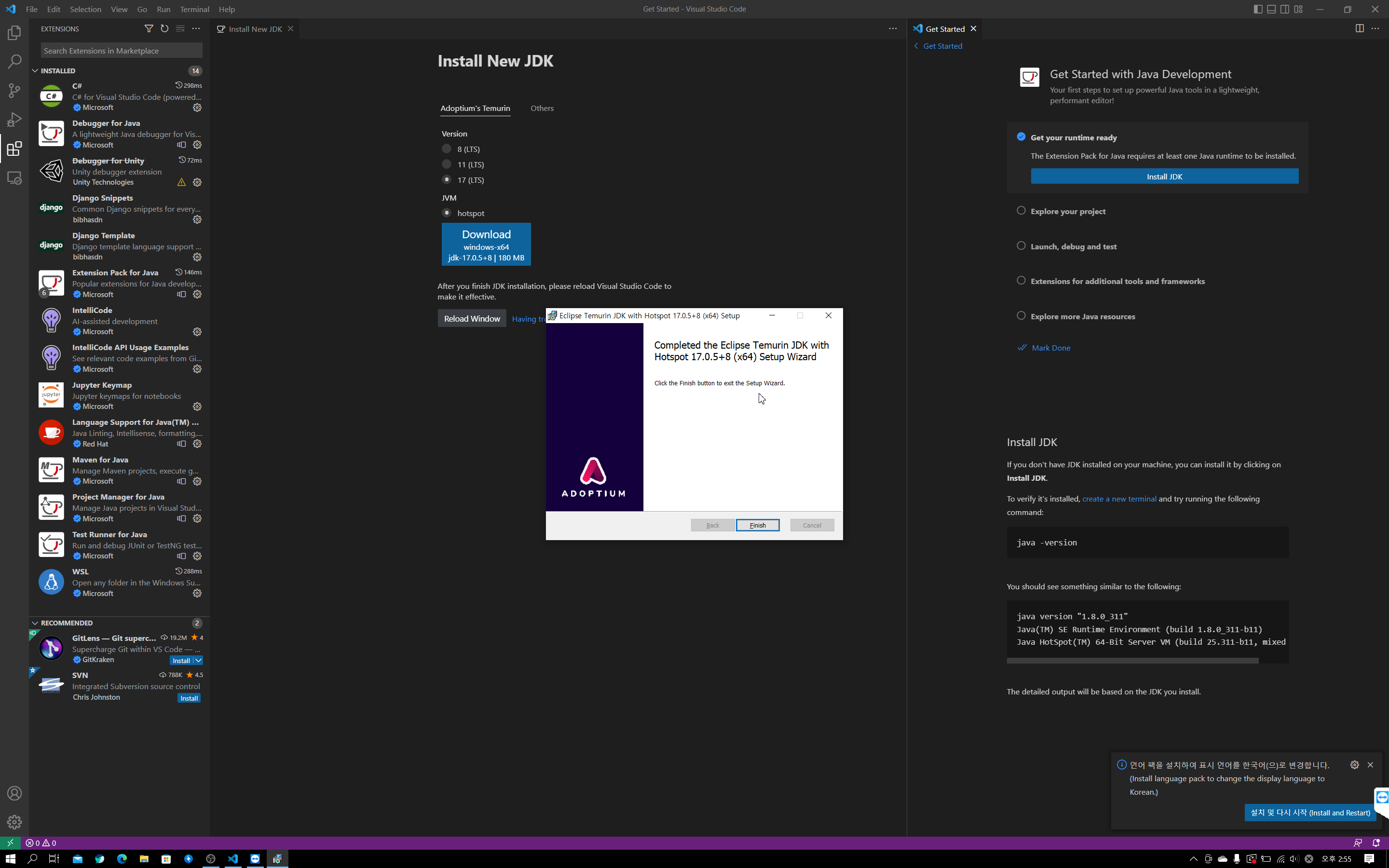Select JDK version 11 (LTS)
This screenshot has width=1389, height=868.
pos(447,164)
